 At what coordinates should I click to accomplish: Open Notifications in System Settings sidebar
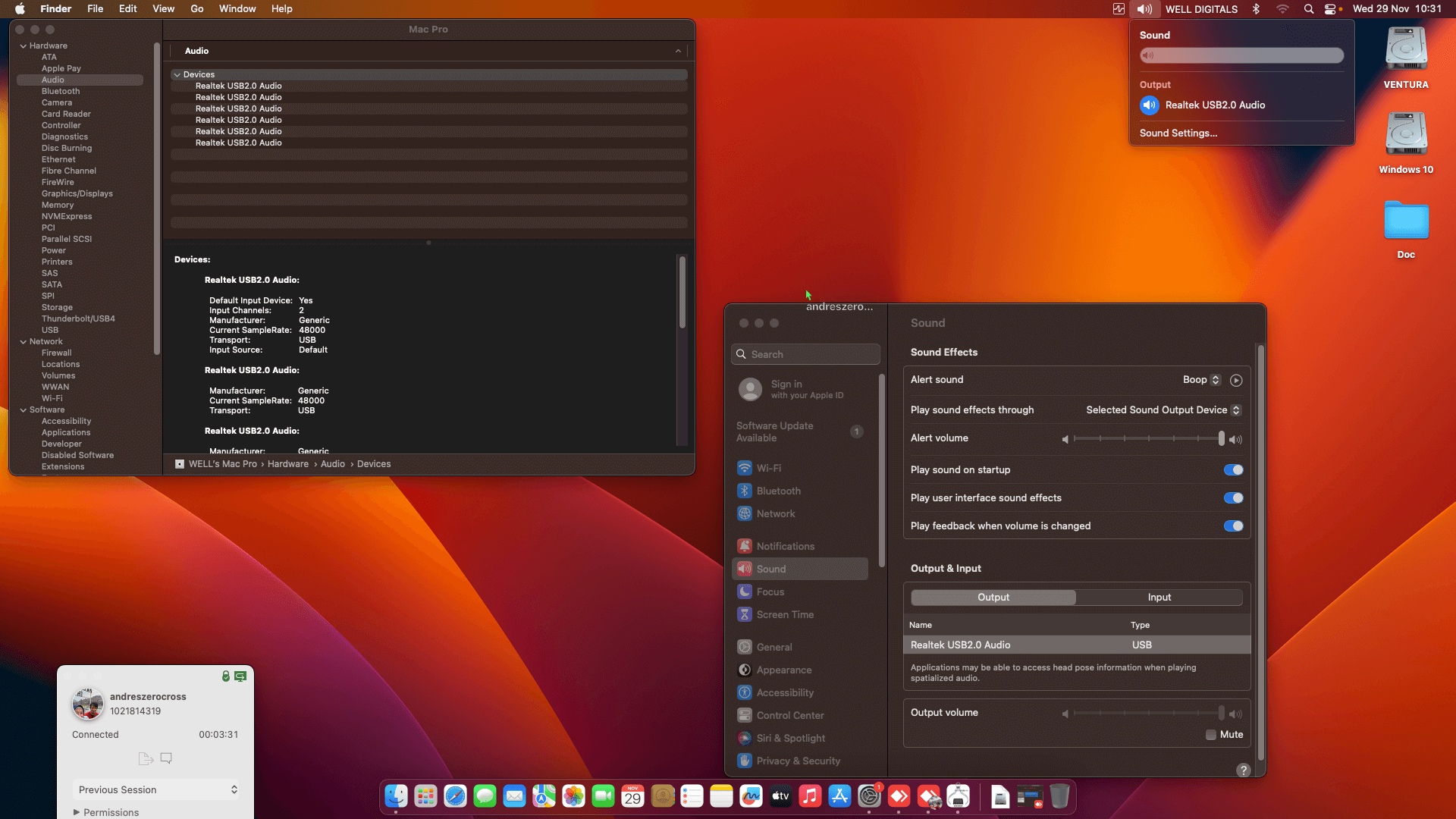click(800, 546)
